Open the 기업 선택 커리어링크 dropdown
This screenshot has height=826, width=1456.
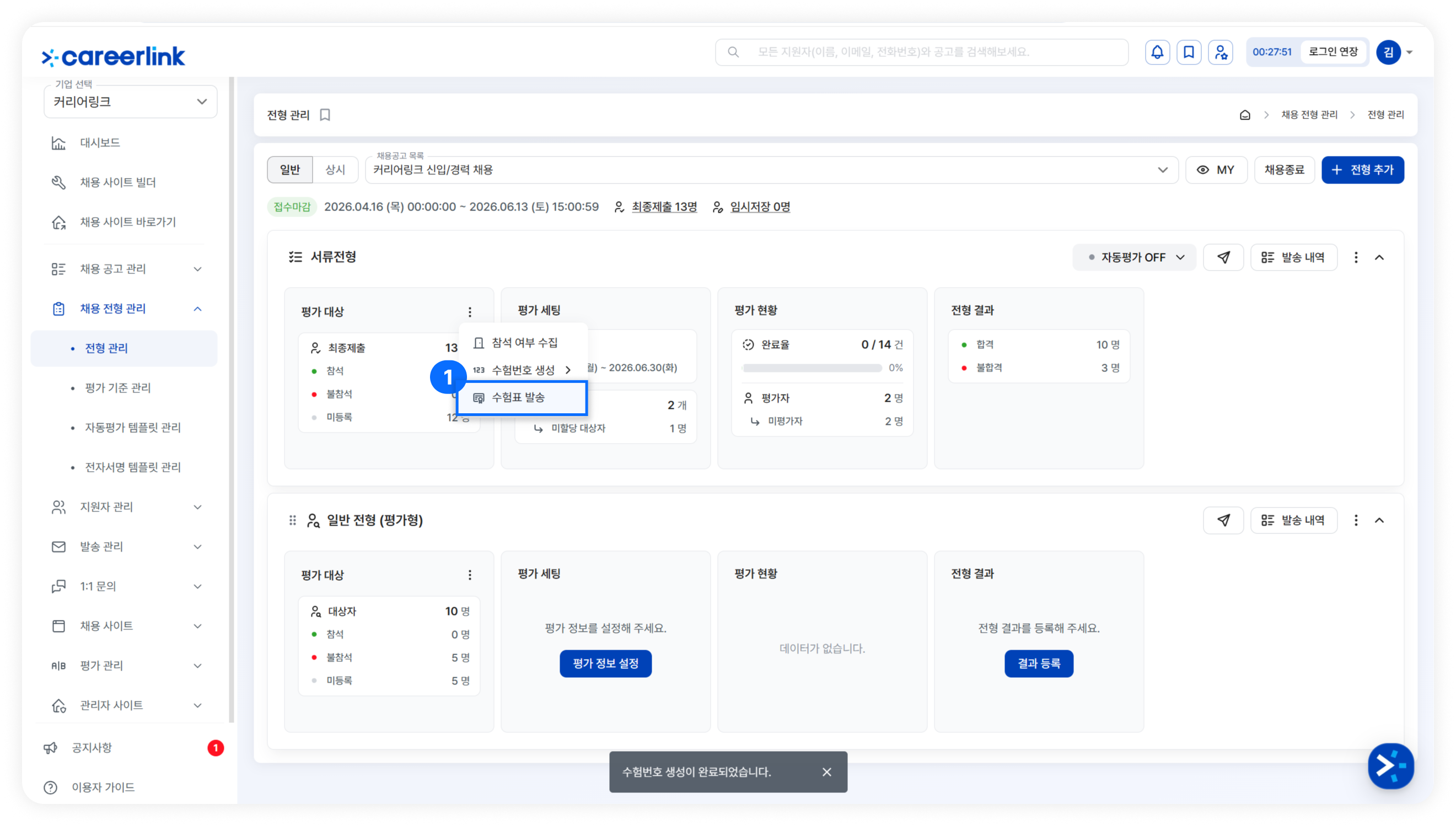(x=131, y=102)
